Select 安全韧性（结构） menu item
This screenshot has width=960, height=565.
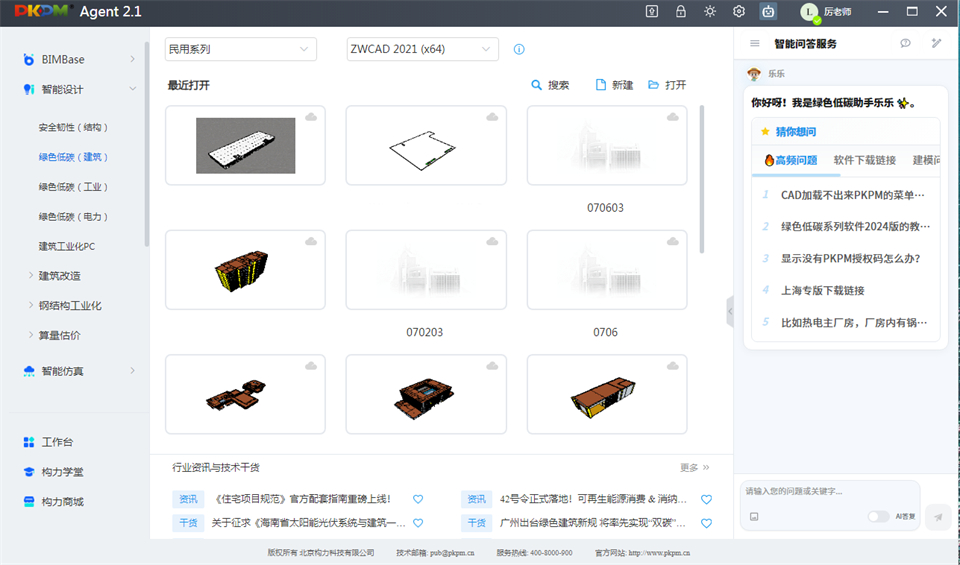click(x=73, y=127)
